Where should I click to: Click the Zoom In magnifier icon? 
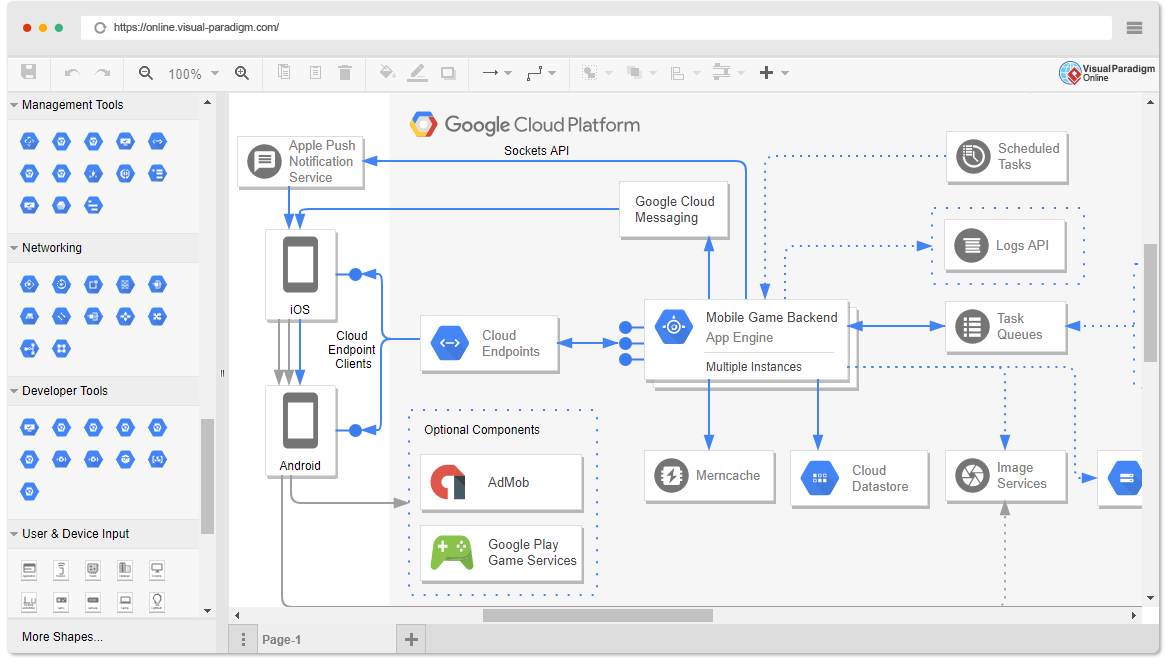[242, 73]
